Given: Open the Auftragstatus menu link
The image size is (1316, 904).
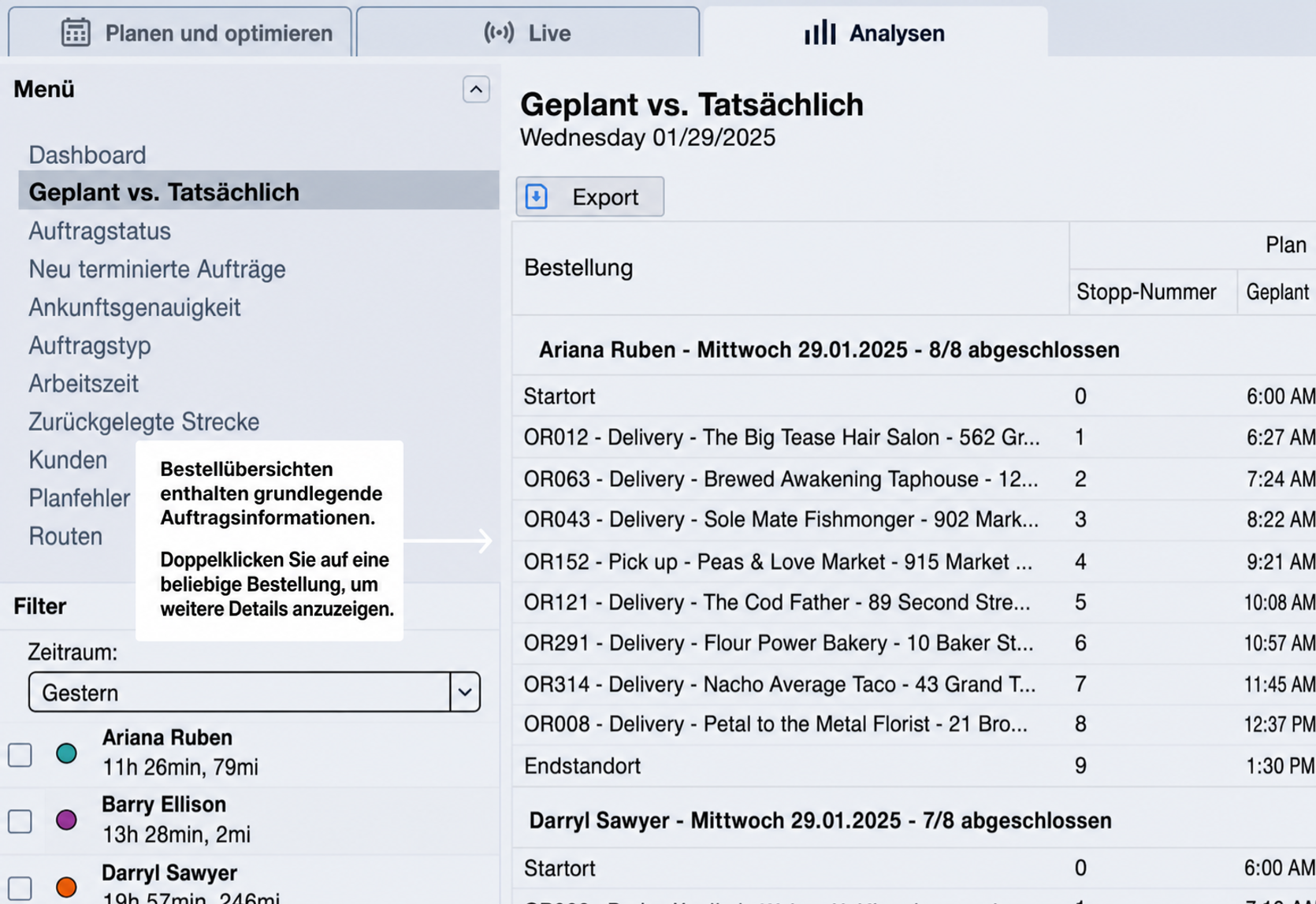Looking at the screenshot, I should click(100, 231).
